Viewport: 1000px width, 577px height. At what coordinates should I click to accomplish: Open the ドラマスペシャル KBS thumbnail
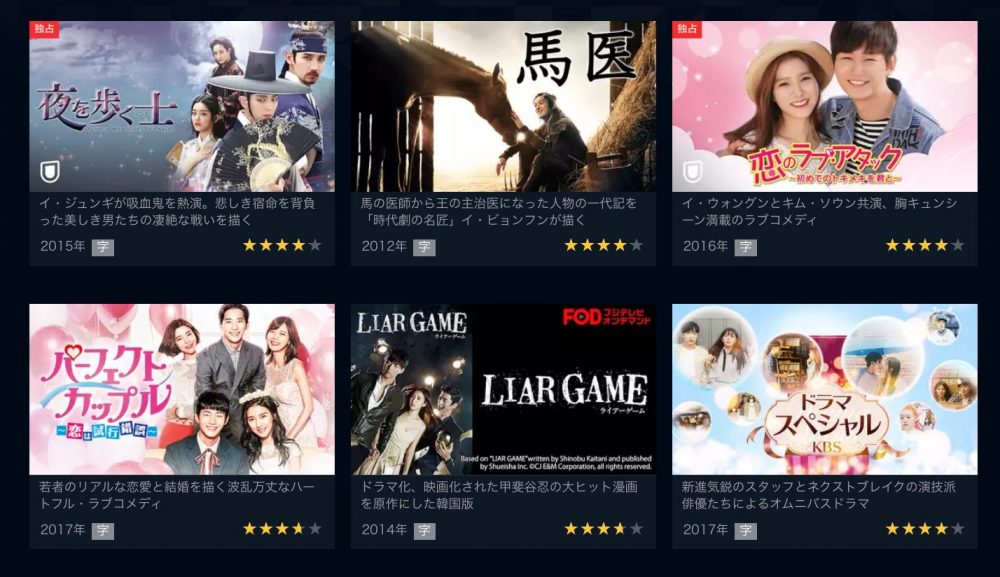click(x=825, y=390)
